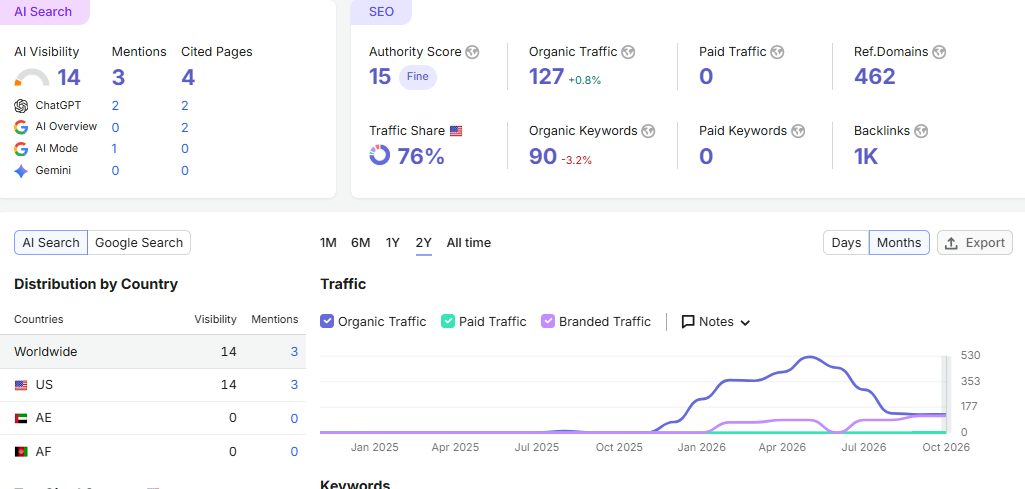Click the AI Visibility gauge icon

31,78
